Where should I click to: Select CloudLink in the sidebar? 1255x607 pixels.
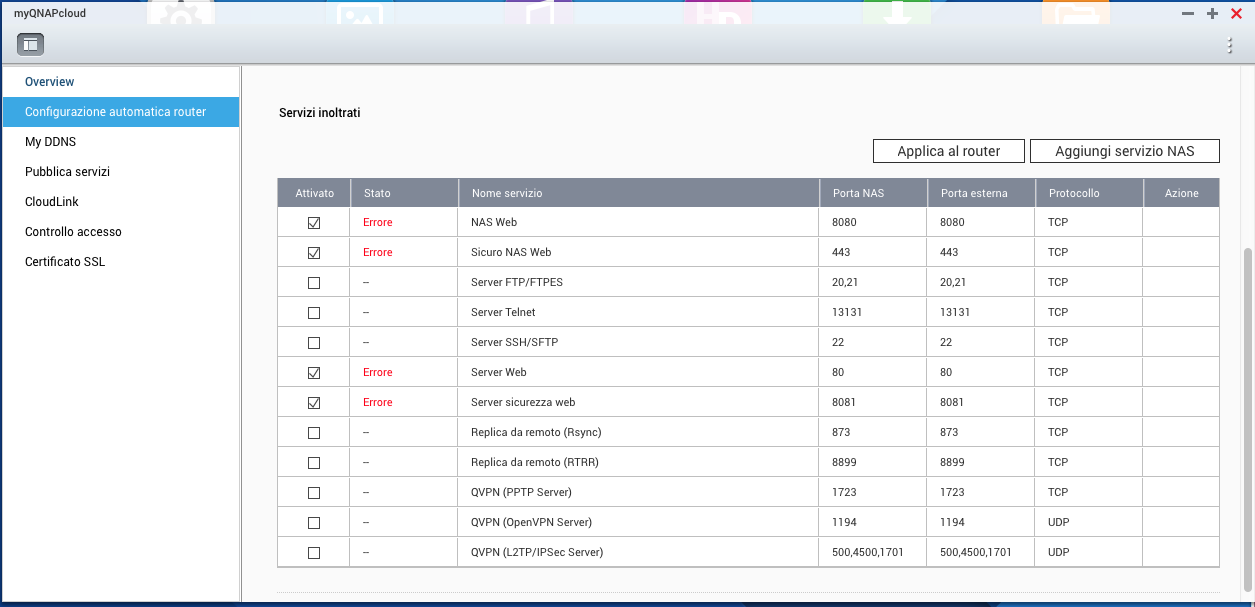click(x=52, y=202)
